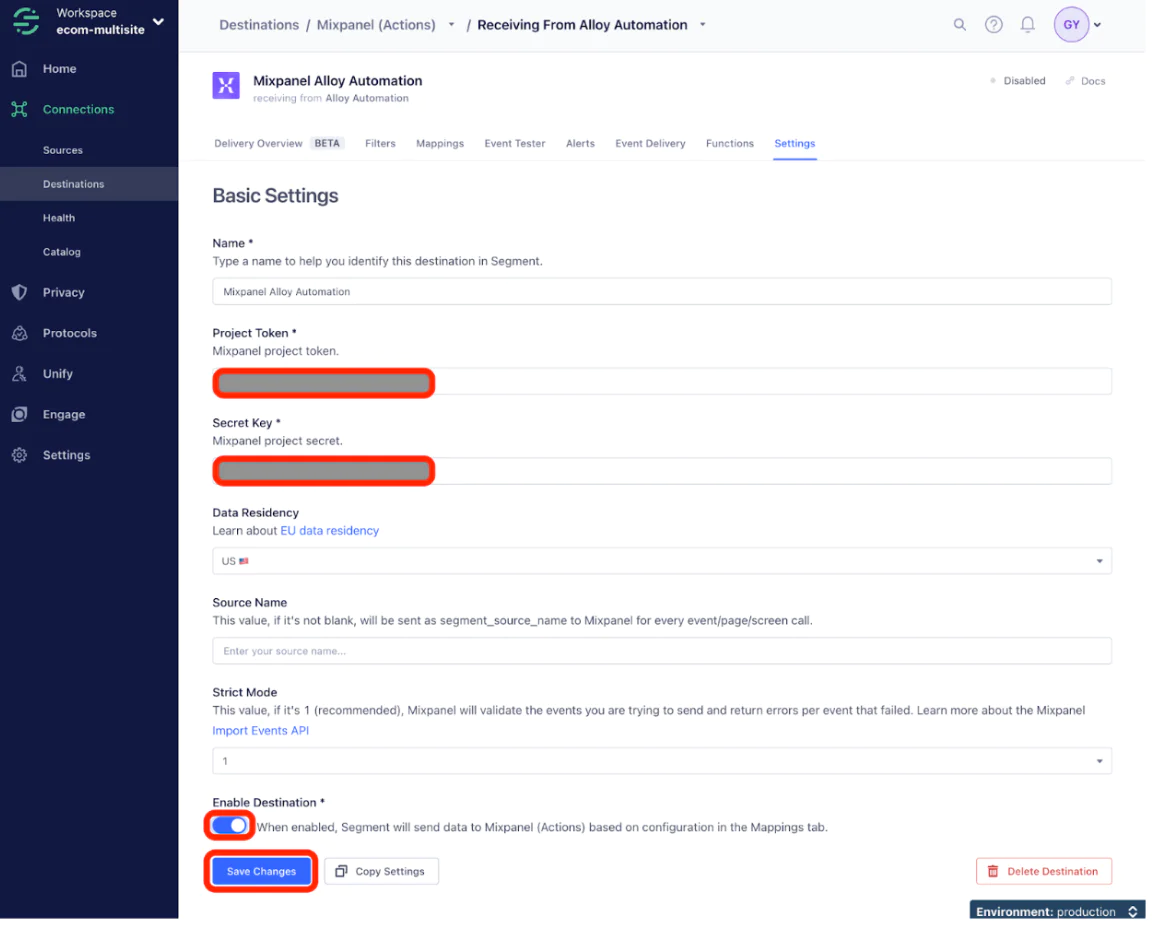Screen dimensions: 1152x925
Task: Click the Delete Destination button
Action: point(1043,871)
